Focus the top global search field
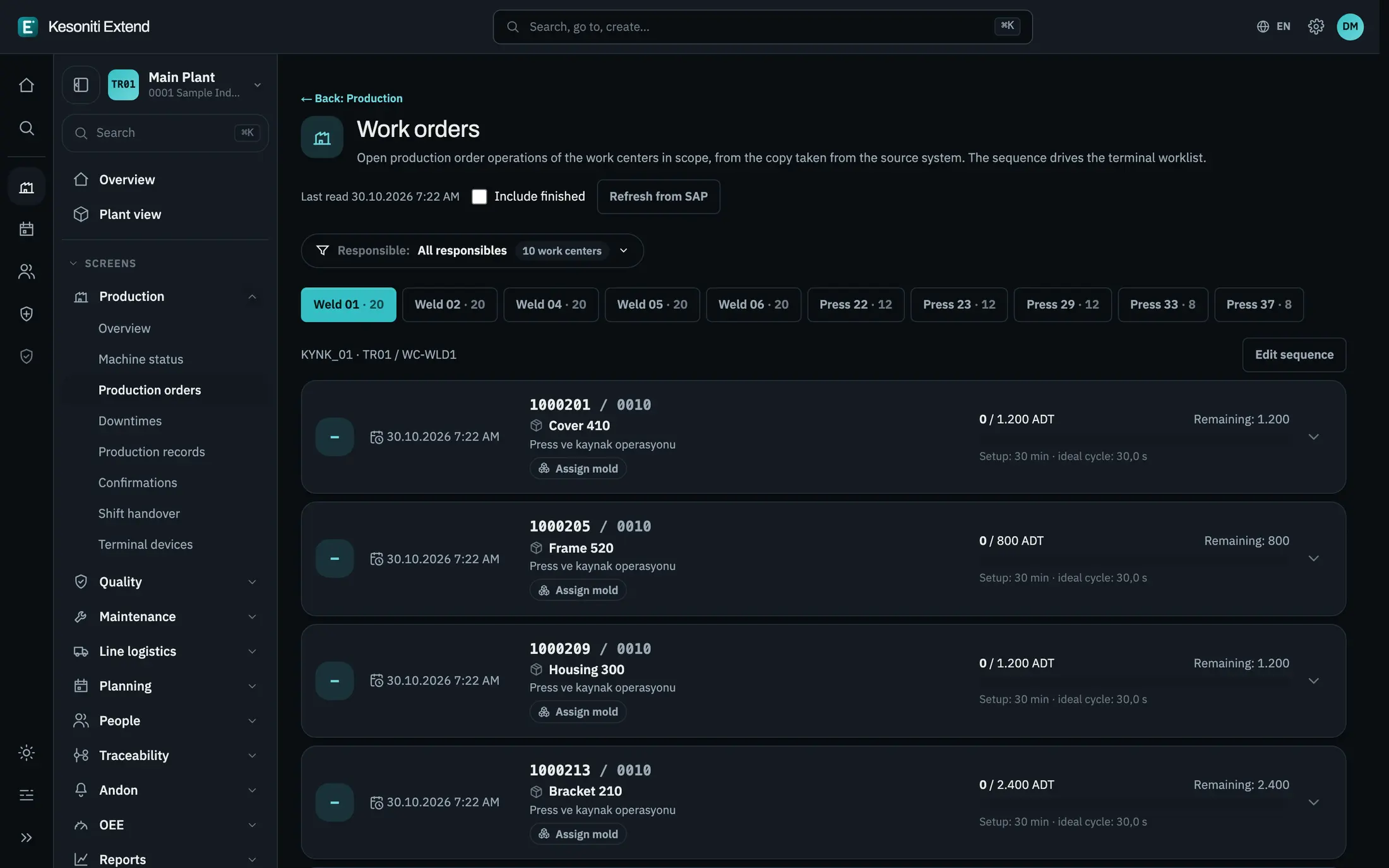The width and height of the screenshot is (1389, 868). tap(762, 27)
